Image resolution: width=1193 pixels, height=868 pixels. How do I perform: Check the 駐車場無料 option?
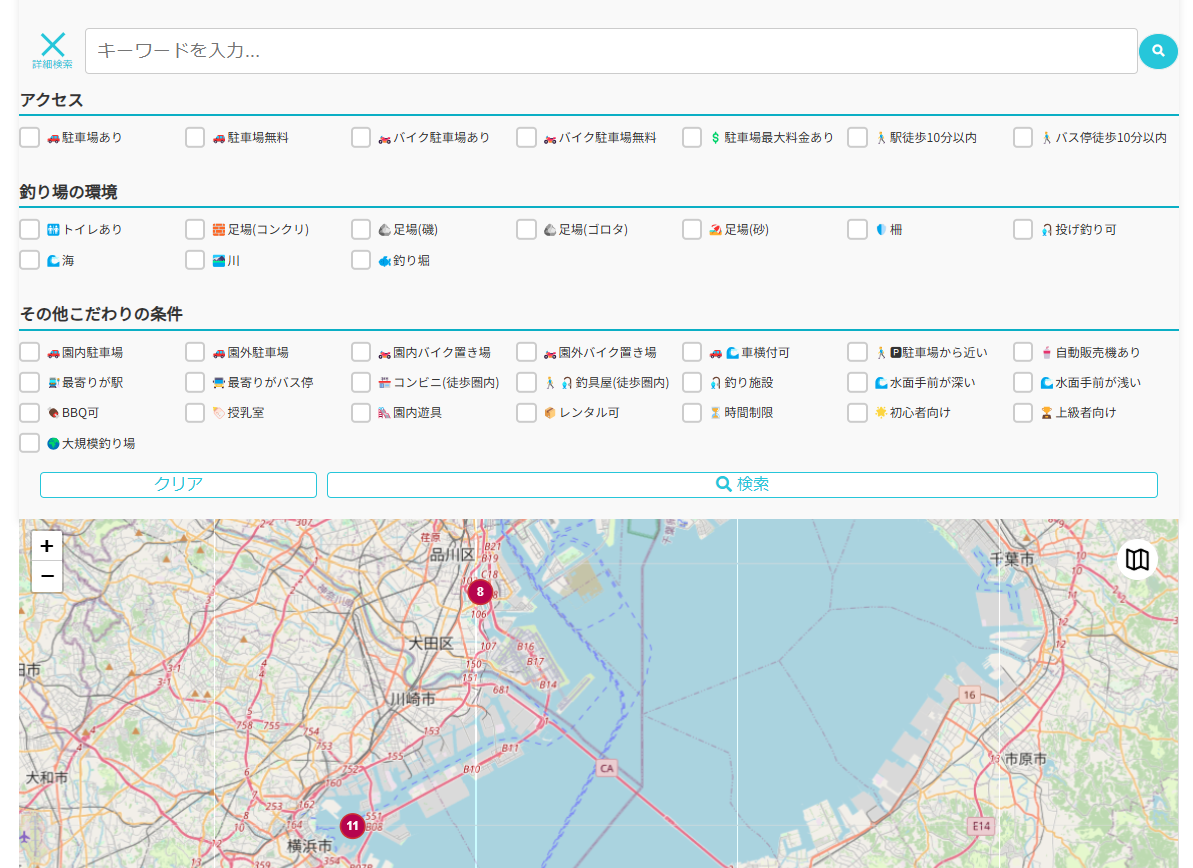pyautogui.click(x=195, y=138)
